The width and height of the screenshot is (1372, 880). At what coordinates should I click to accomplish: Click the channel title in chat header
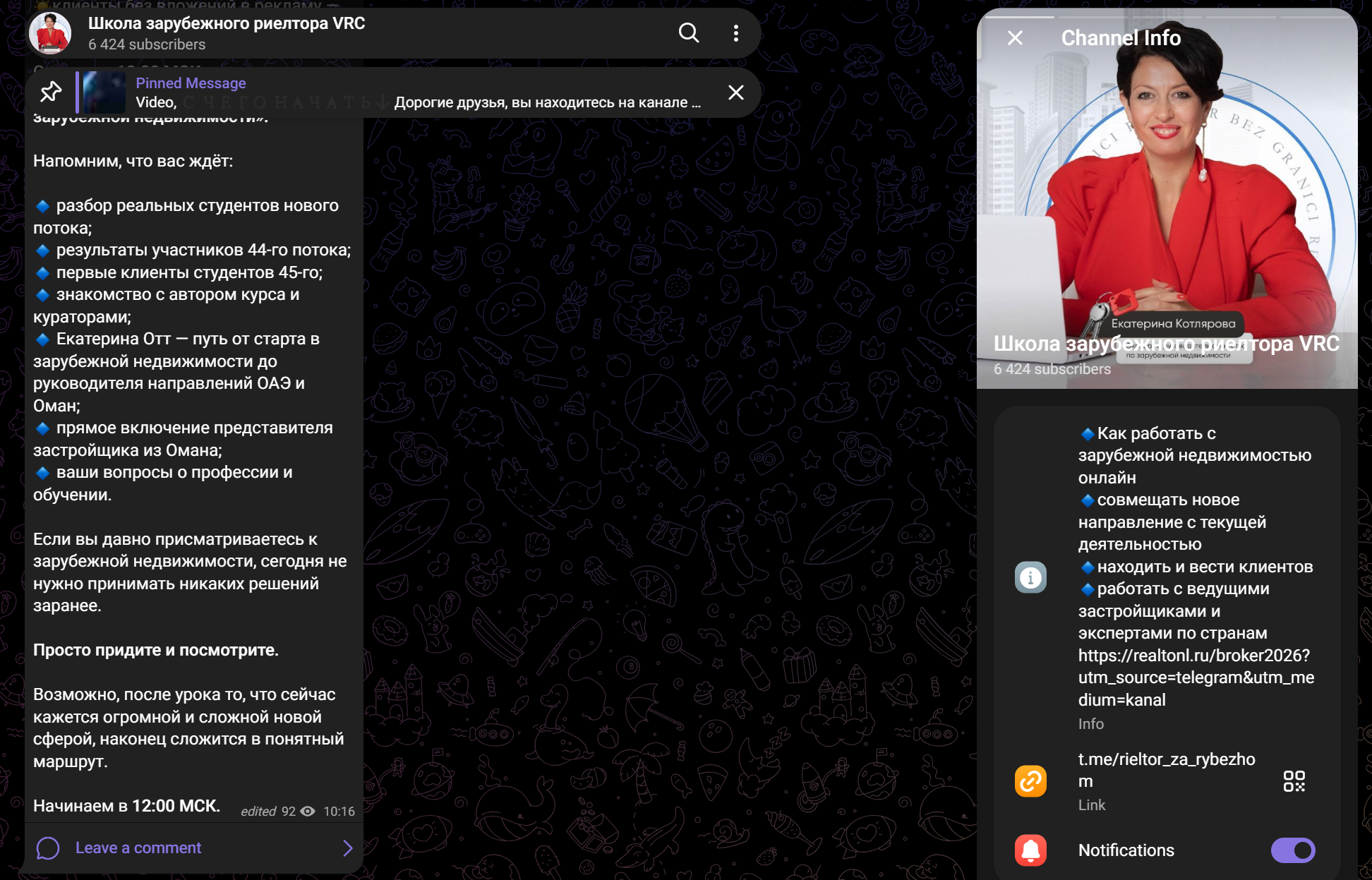[227, 23]
